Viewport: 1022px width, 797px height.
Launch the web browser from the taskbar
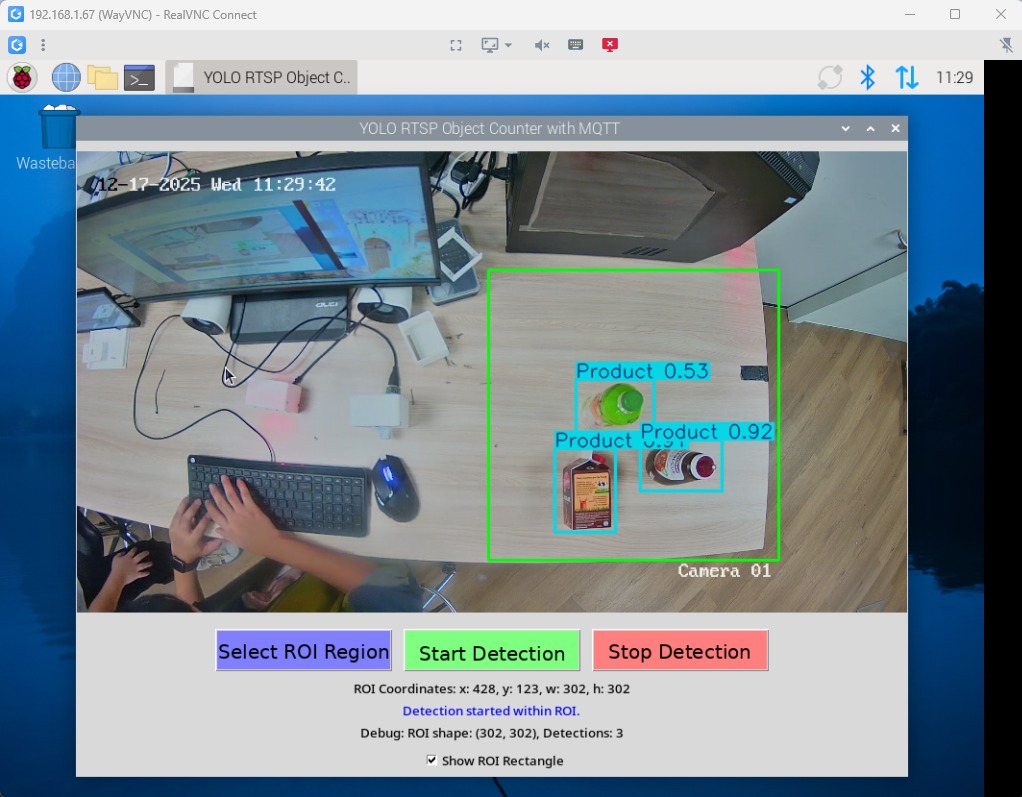point(65,76)
